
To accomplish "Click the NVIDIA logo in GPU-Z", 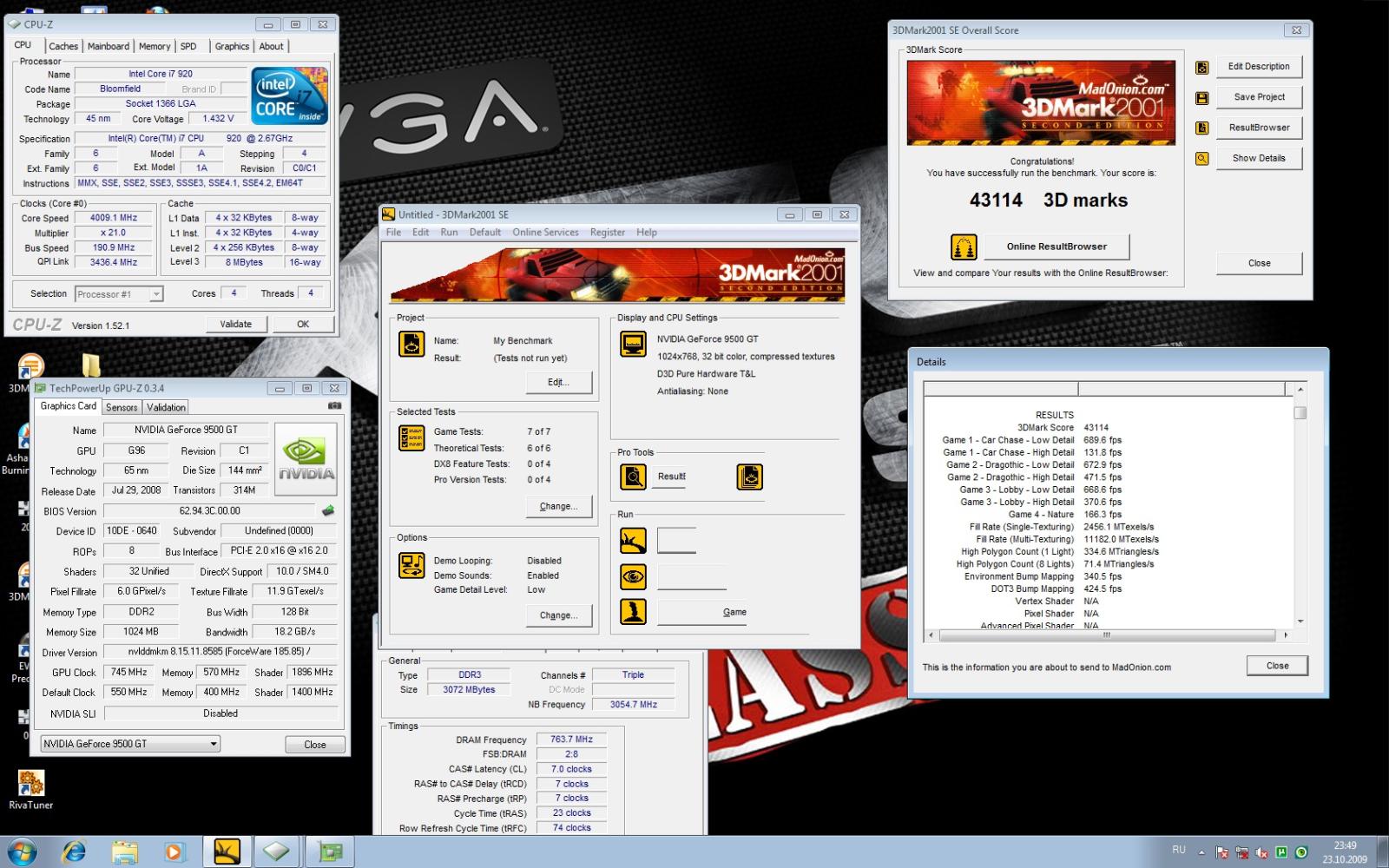I will [306, 459].
